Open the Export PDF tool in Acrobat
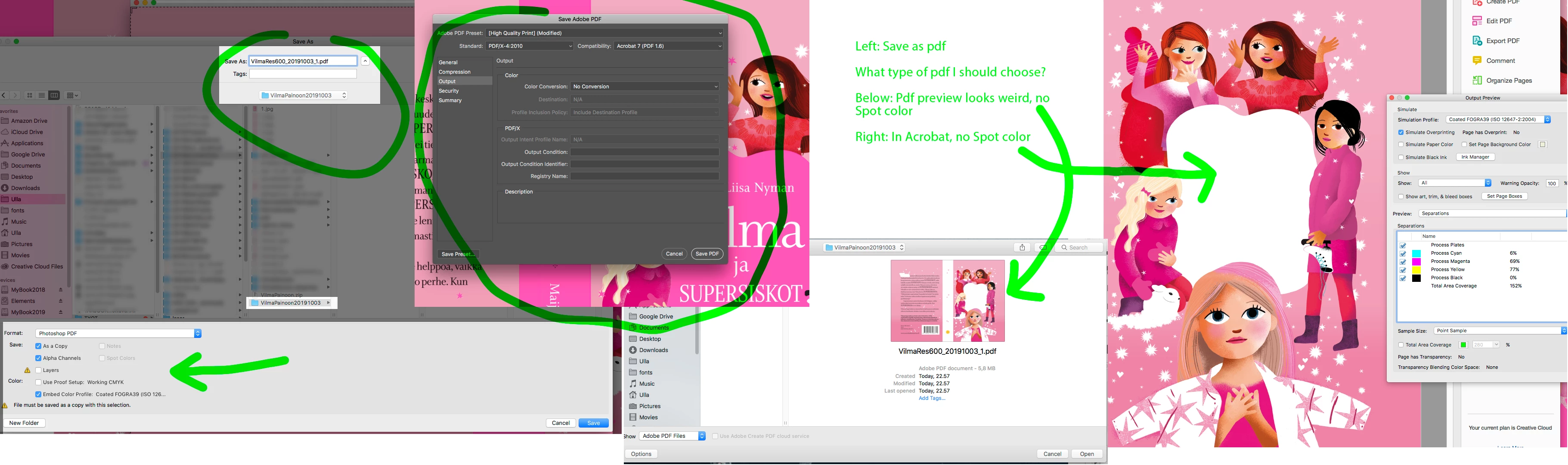1568x465 pixels. (1496, 41)
